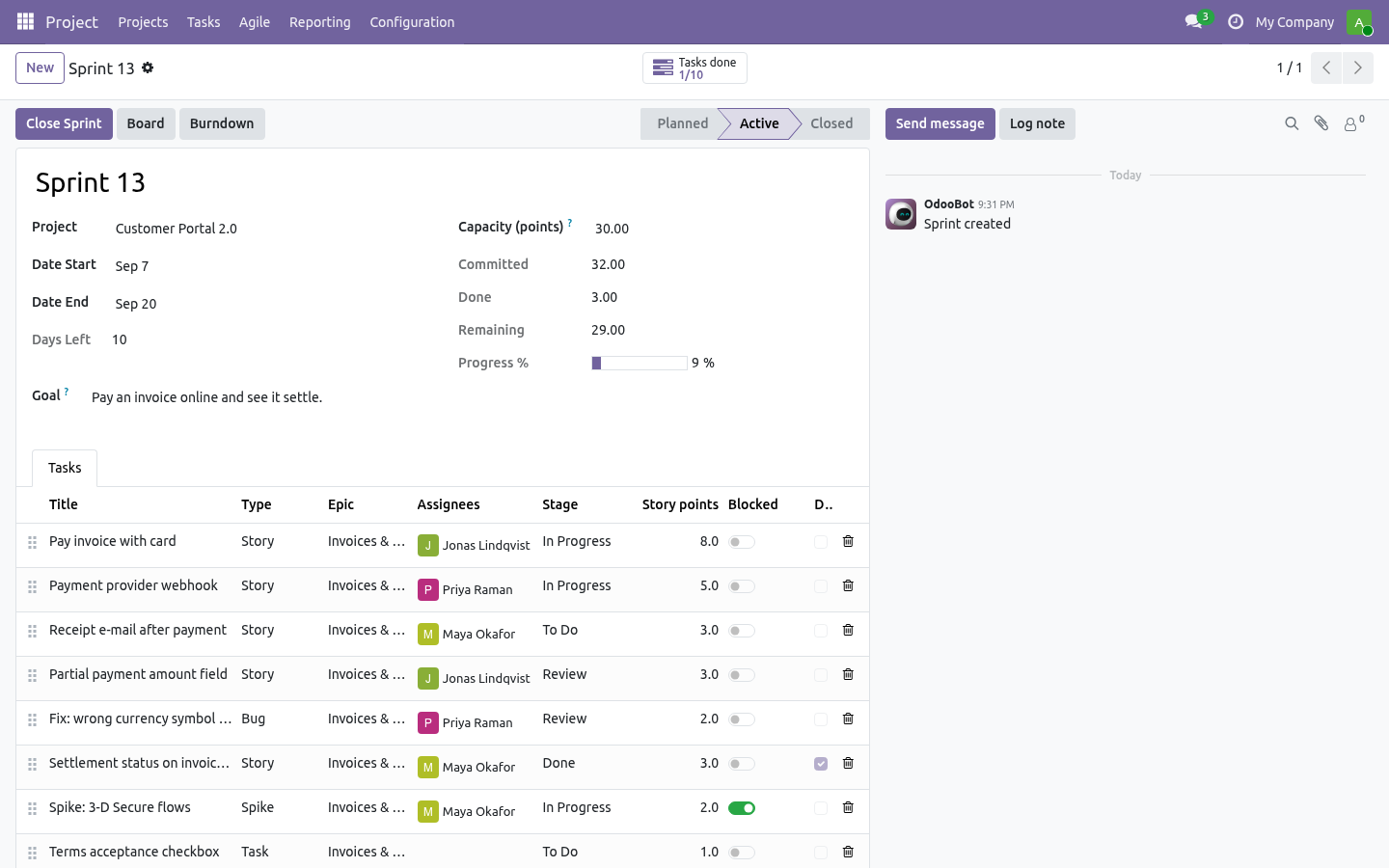Delete the Pay invoice with card row
This screenshot has width=1389, height=868.
[848, 541]
